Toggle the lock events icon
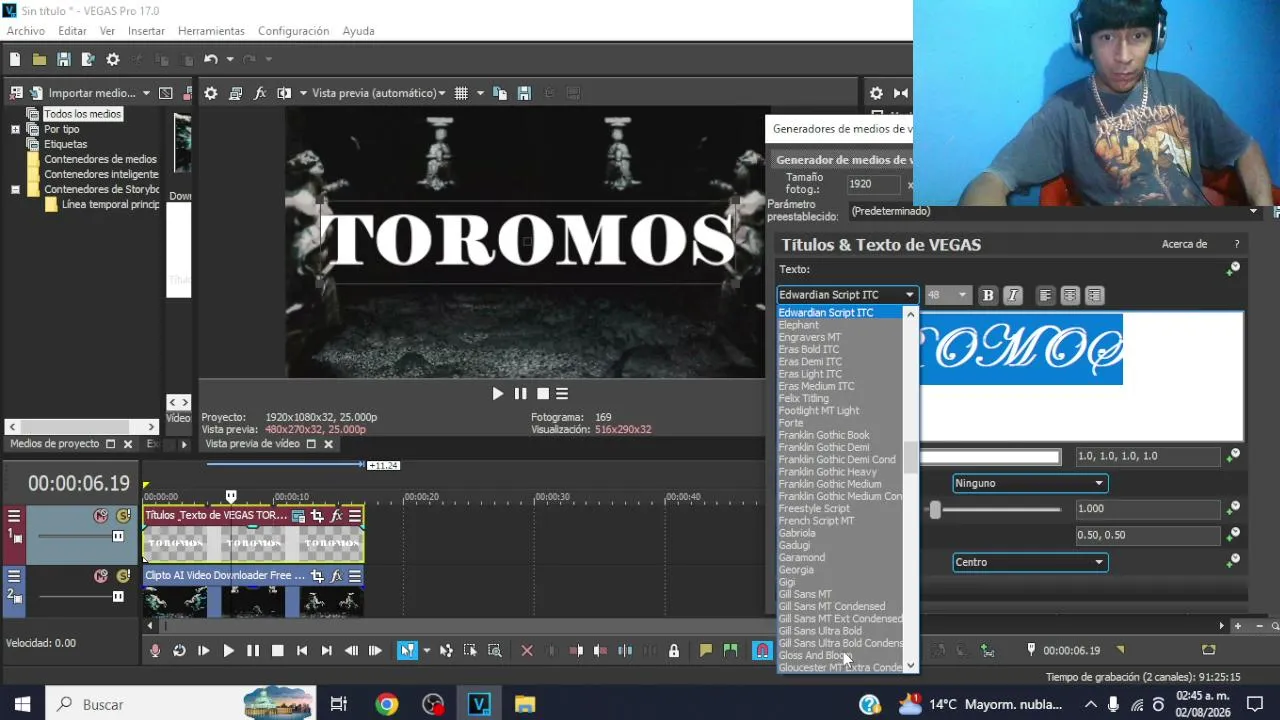The height and width of the screenshot is (720, 1280). point(674,650)
